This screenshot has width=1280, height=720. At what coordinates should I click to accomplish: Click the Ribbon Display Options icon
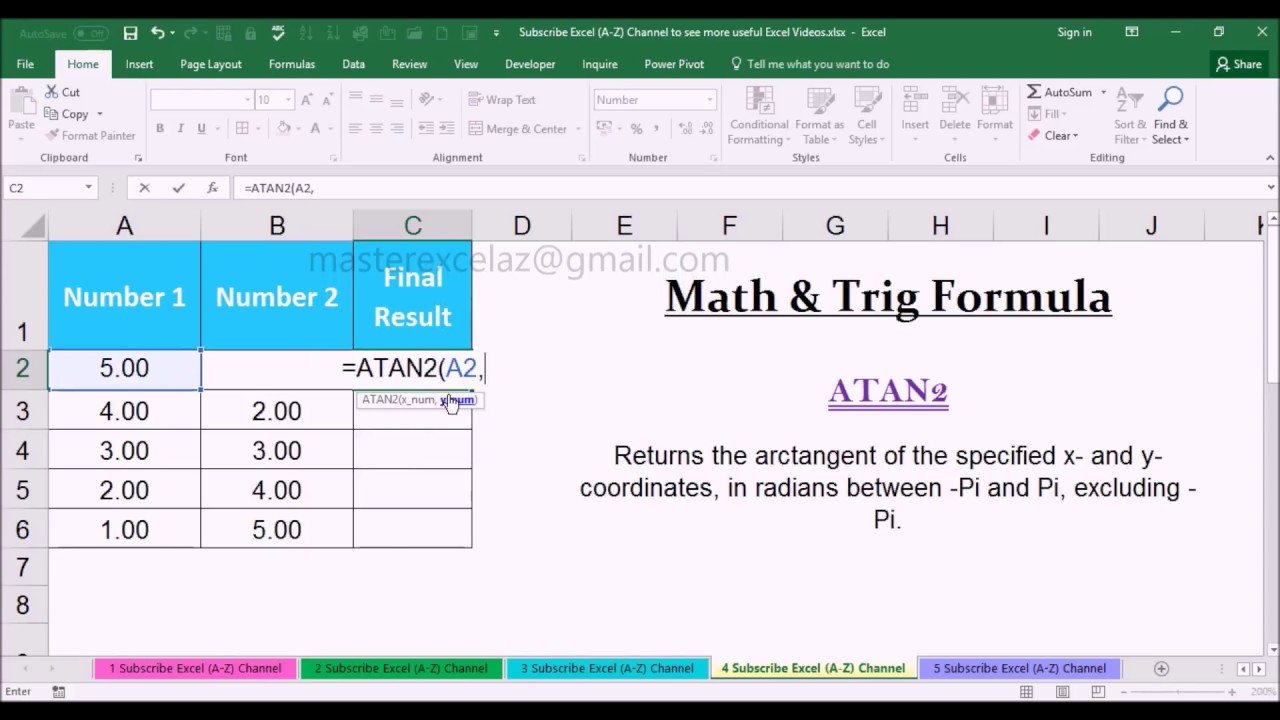(1132, 32)
